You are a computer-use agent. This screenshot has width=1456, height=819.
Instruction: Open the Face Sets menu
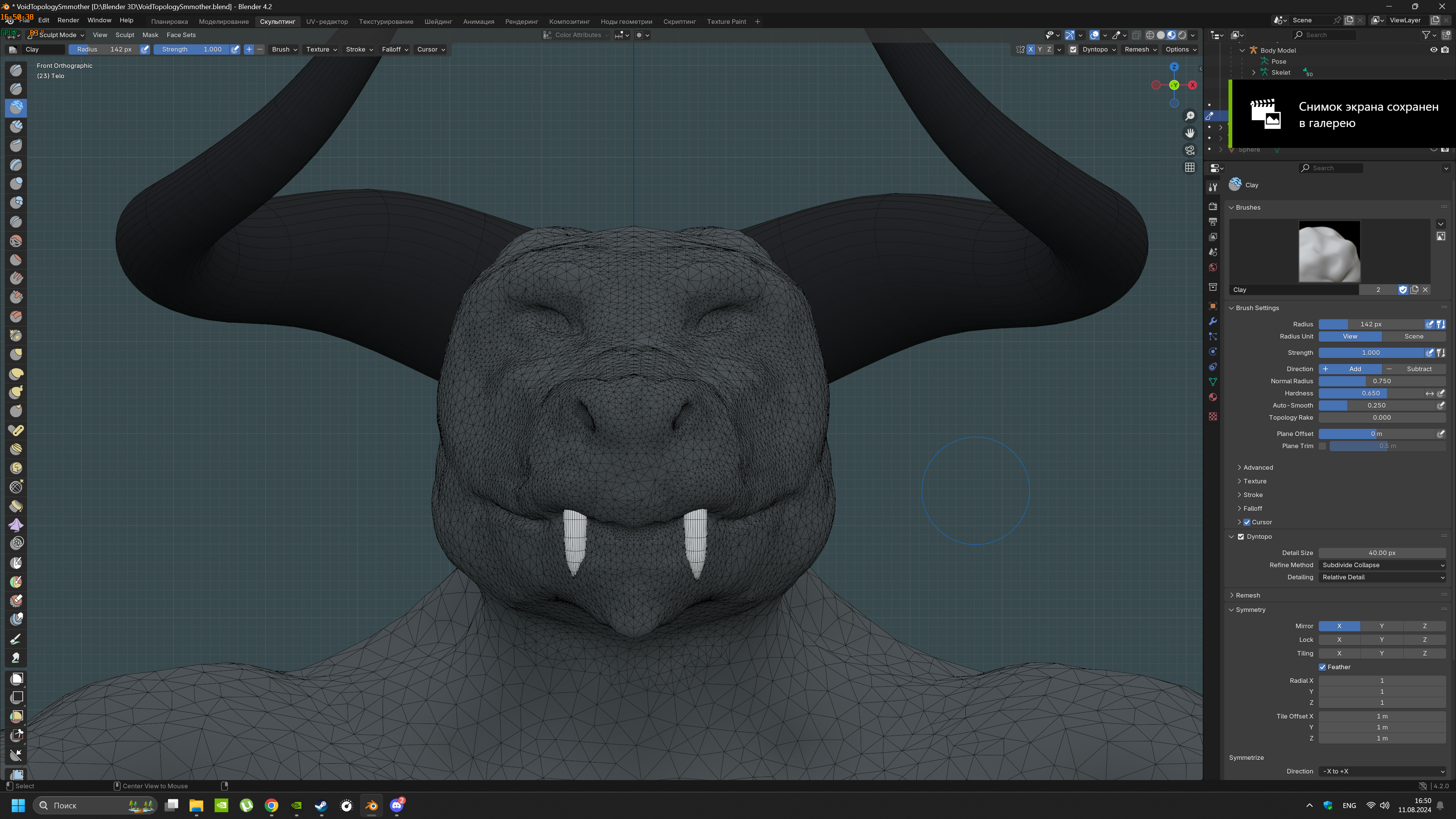point(181,35)
